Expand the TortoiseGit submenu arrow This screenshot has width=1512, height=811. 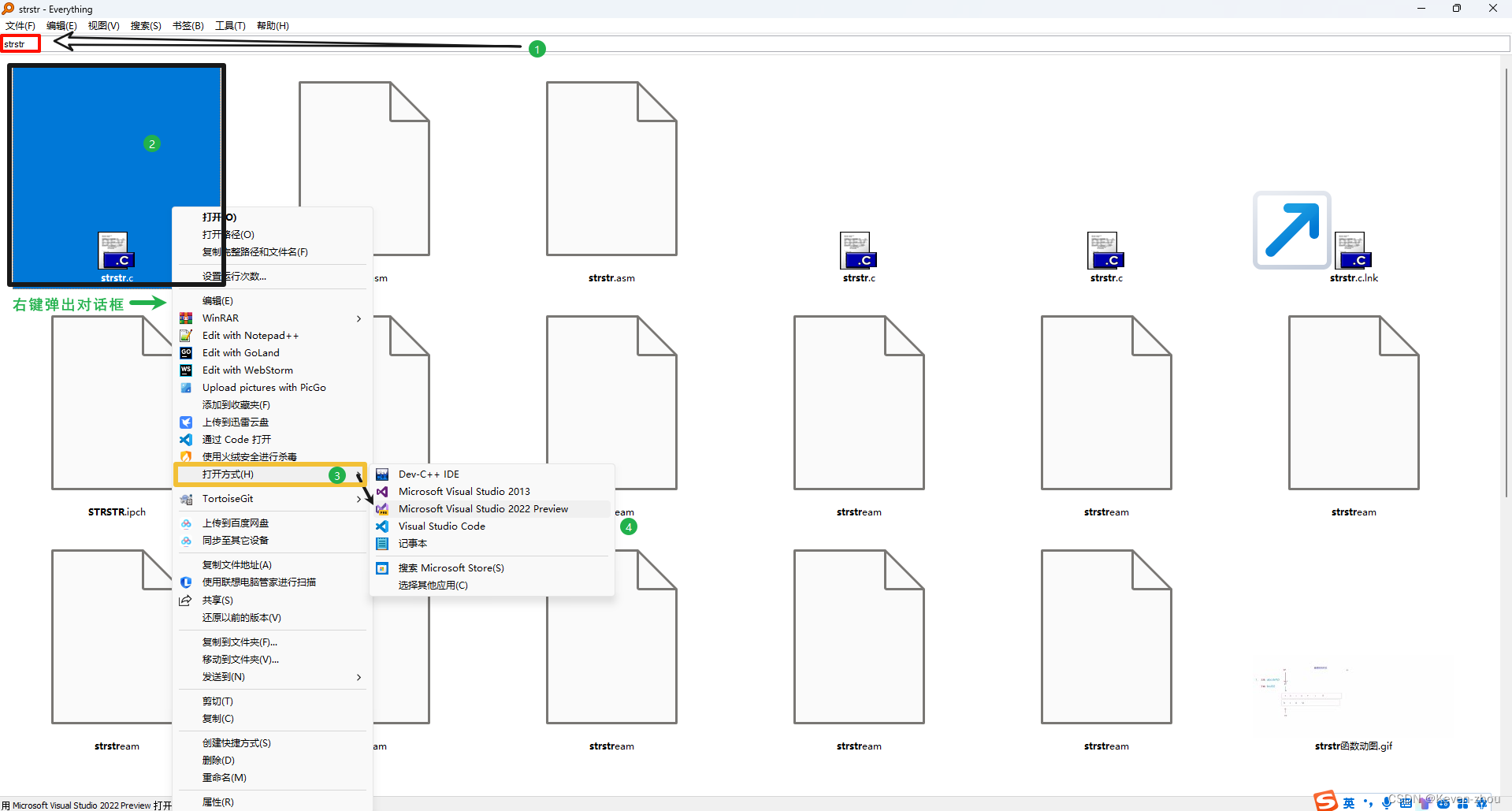(358, 499)
